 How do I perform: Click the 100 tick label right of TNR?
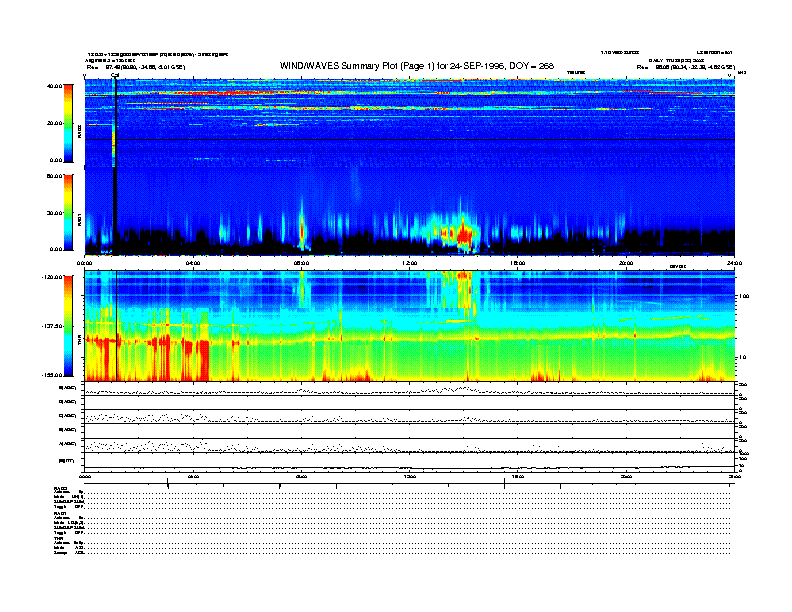pyautogui.click(x=744, y=296)
